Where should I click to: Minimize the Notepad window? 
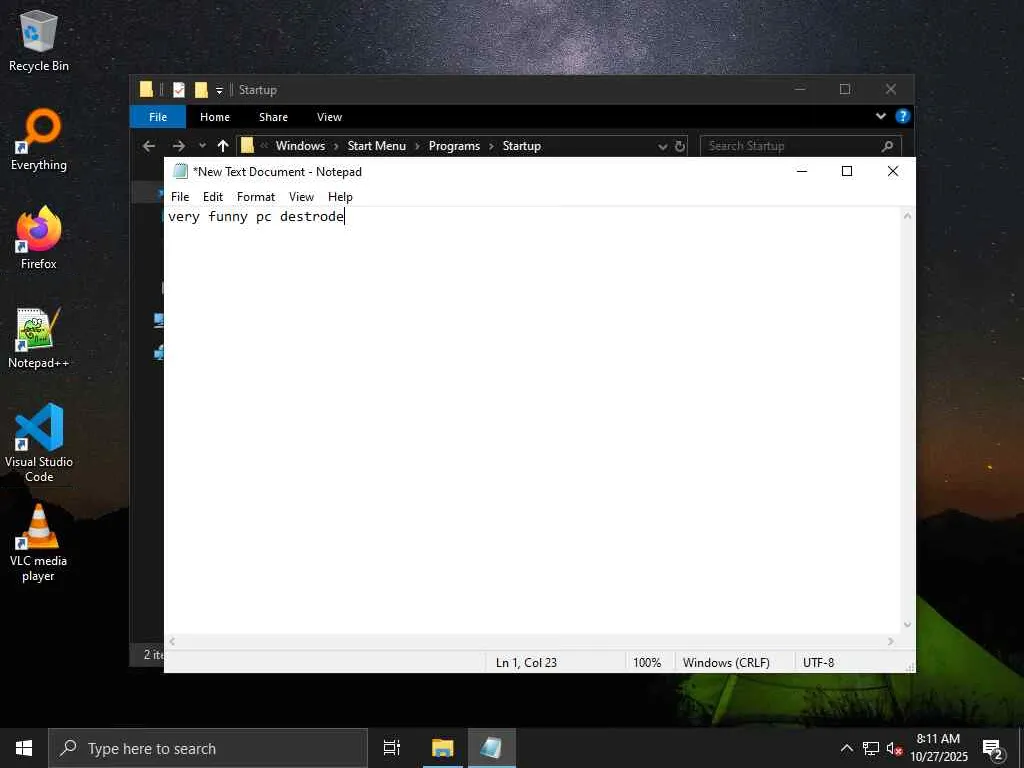tap(802, 171)
